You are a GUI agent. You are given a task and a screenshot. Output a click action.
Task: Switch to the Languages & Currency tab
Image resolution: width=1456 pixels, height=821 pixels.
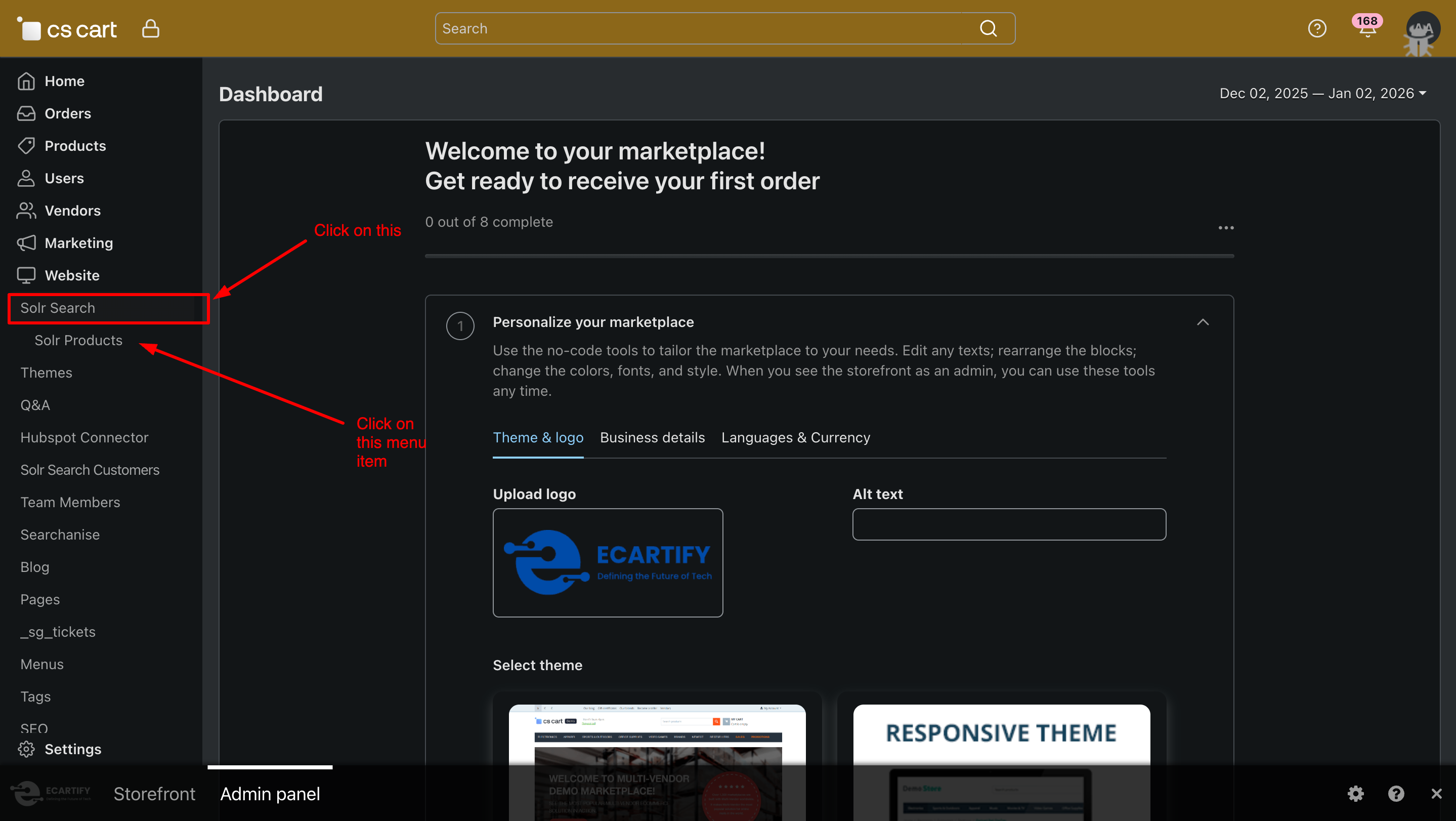795,437
